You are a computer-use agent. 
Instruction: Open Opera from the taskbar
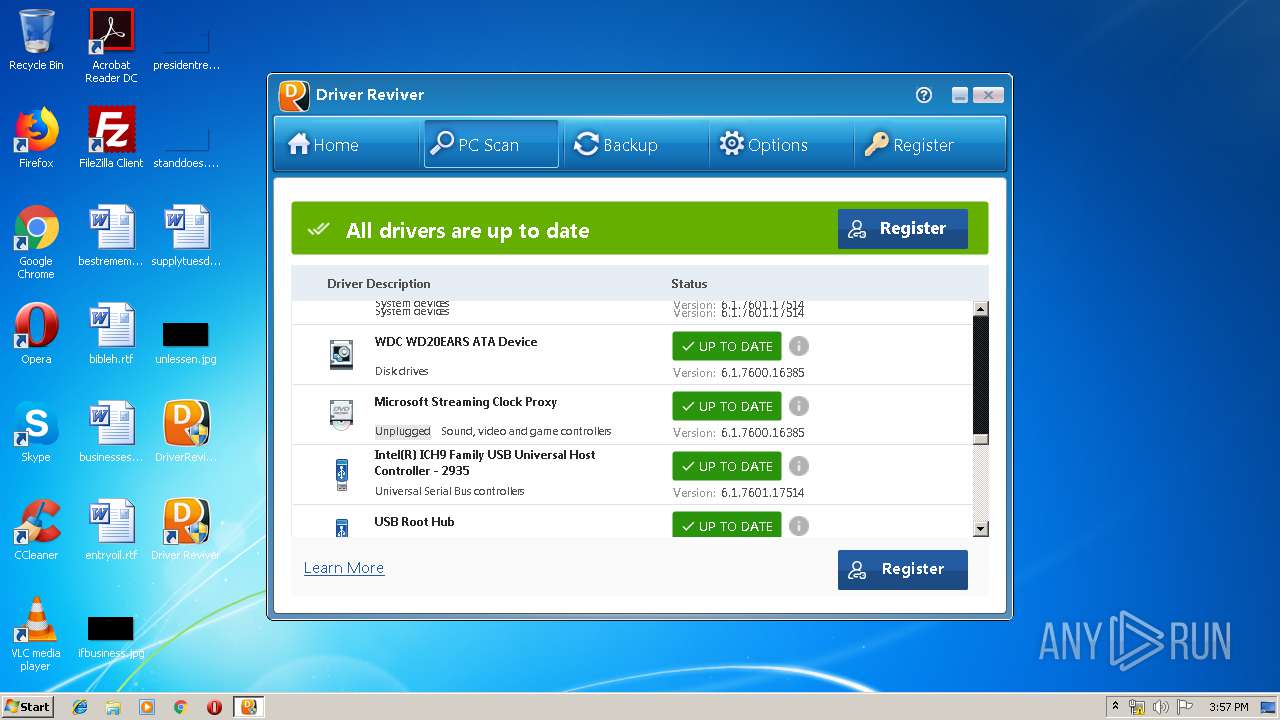[214, 707]
